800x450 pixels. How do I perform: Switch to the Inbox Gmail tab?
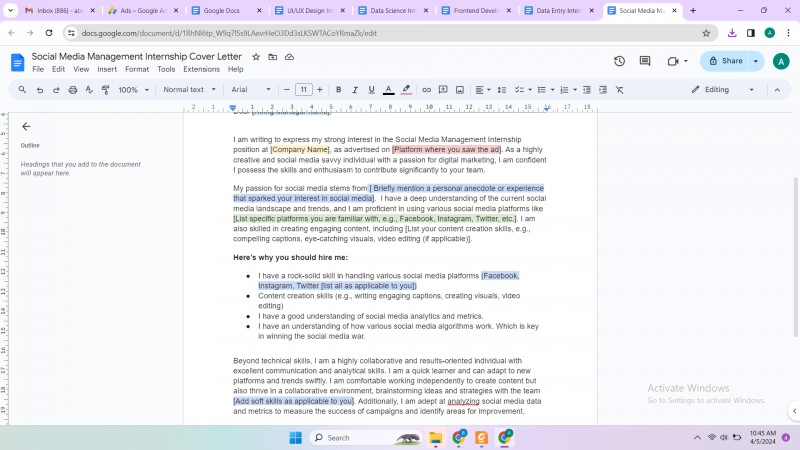60,11
